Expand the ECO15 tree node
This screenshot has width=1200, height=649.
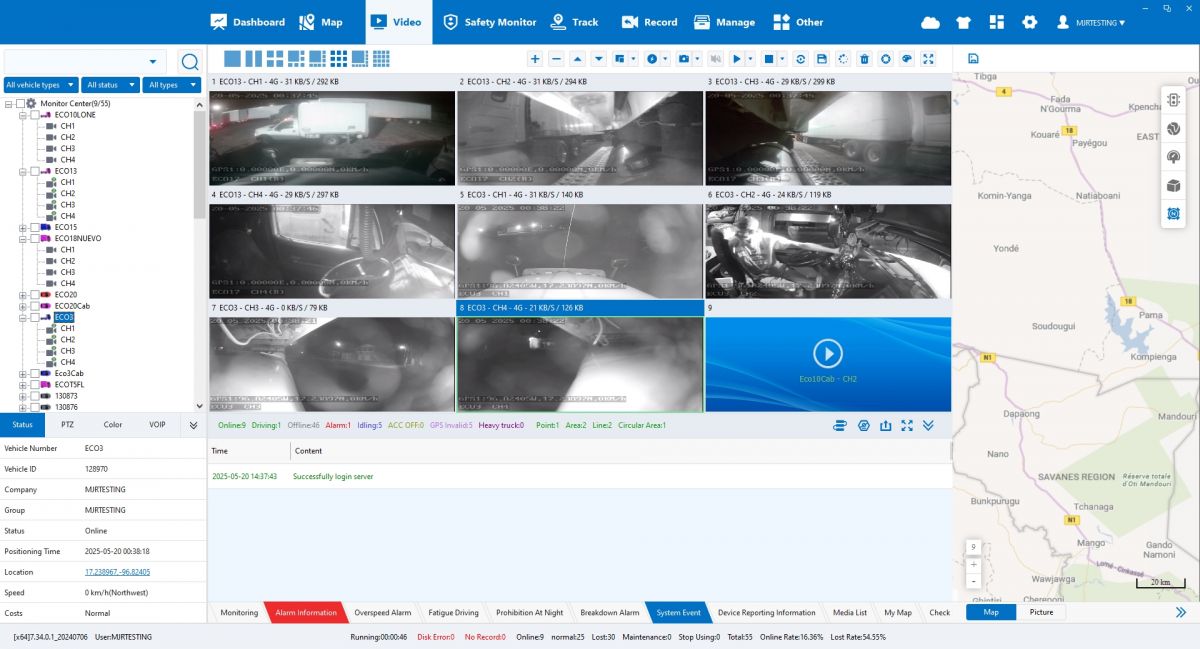tap(22, 228)
